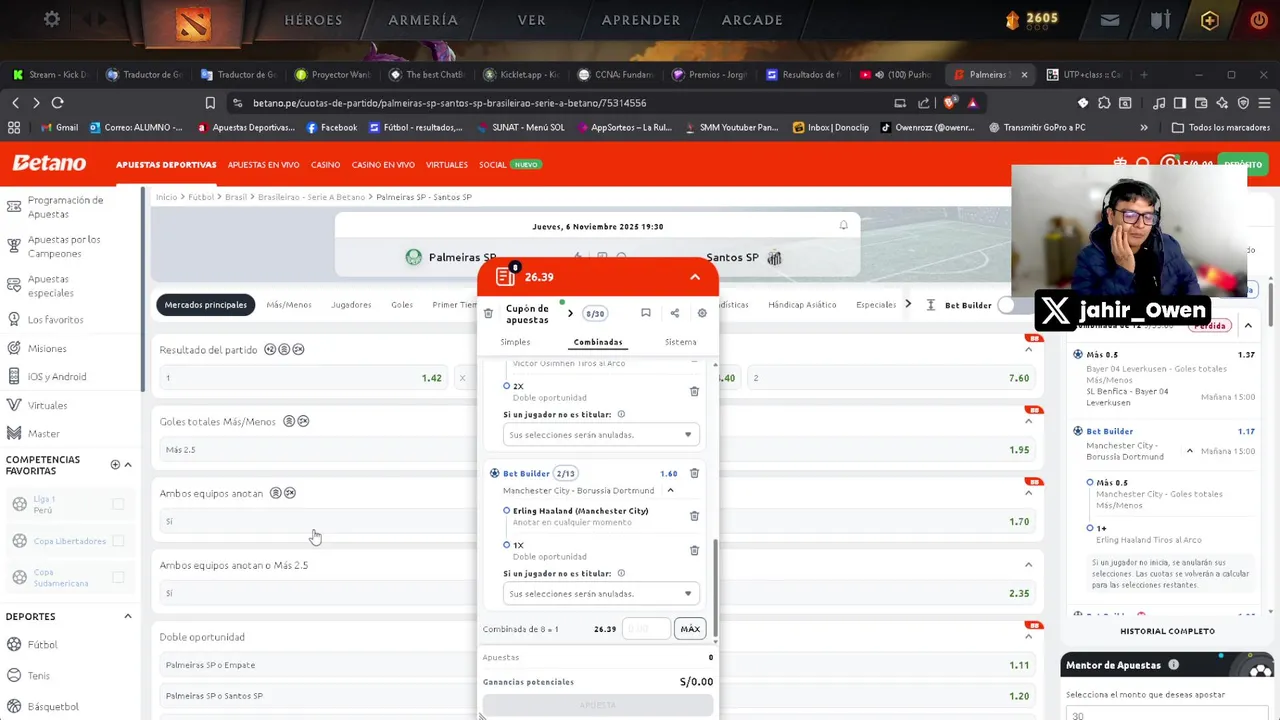Open the Facebook bookmark
The width and height of the screenshot is (1280, 720).
click(331, 127)
